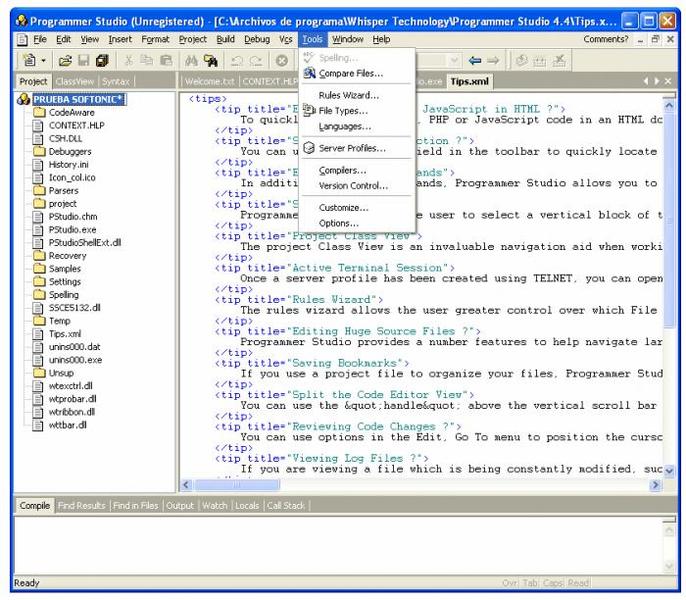Switch to the Output tab

pos(180,505)
